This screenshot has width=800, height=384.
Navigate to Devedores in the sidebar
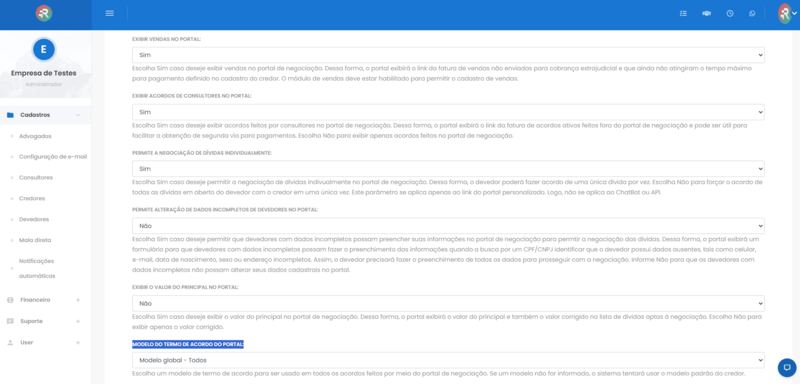(34, 219)
